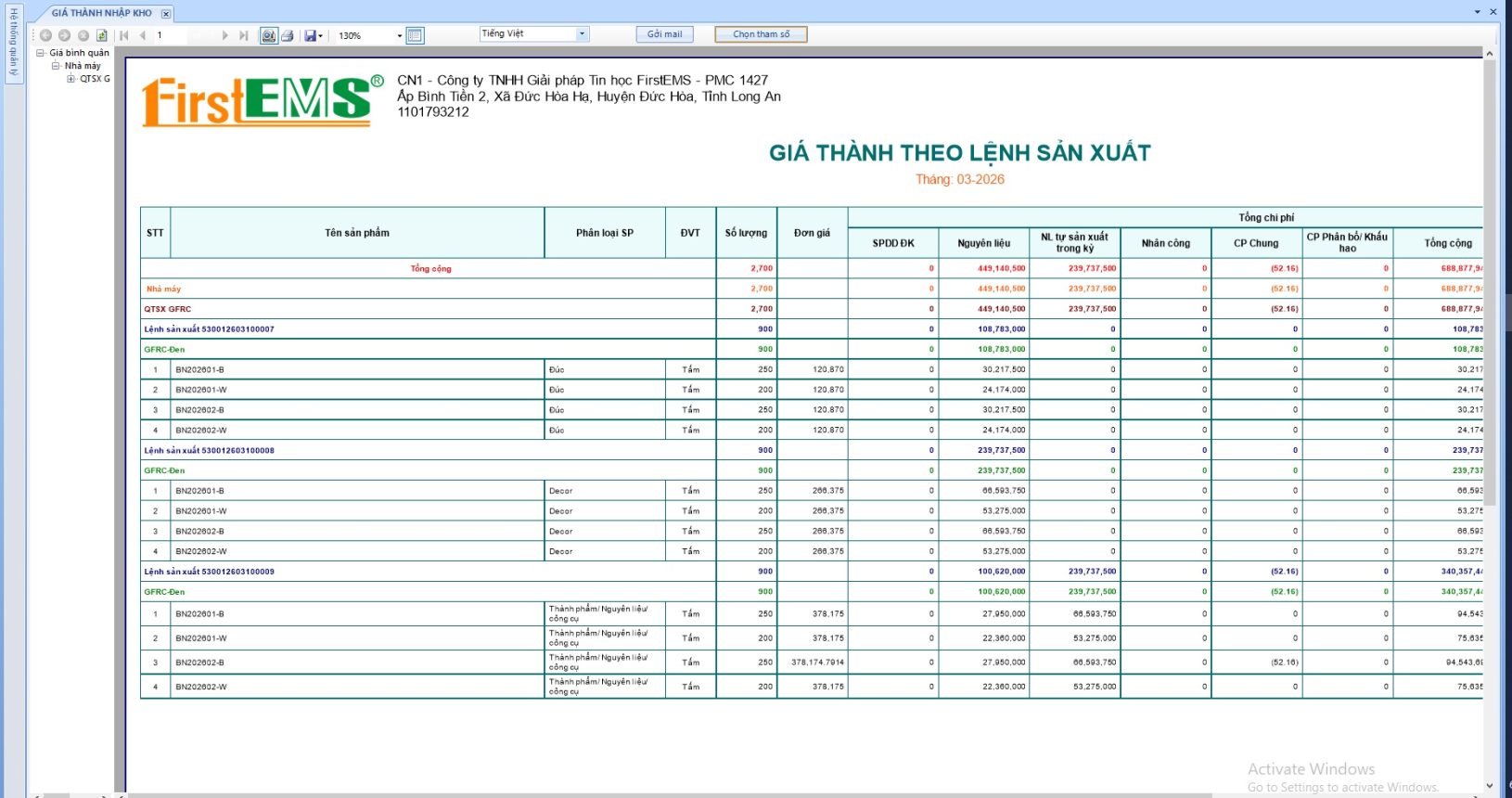Viewport: 1512px width, 798px height.
Task: Click the Back navigation arrow icon
Action: (45, 35)
